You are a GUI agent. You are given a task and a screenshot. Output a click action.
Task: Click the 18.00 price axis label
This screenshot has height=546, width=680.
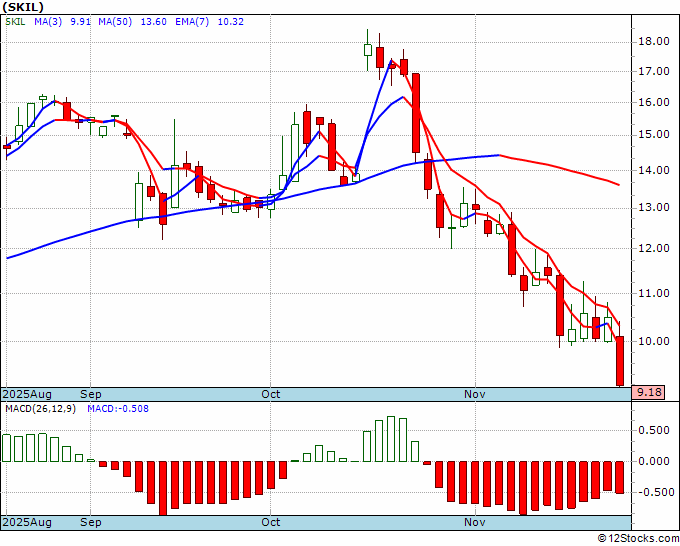click(654, 42)
